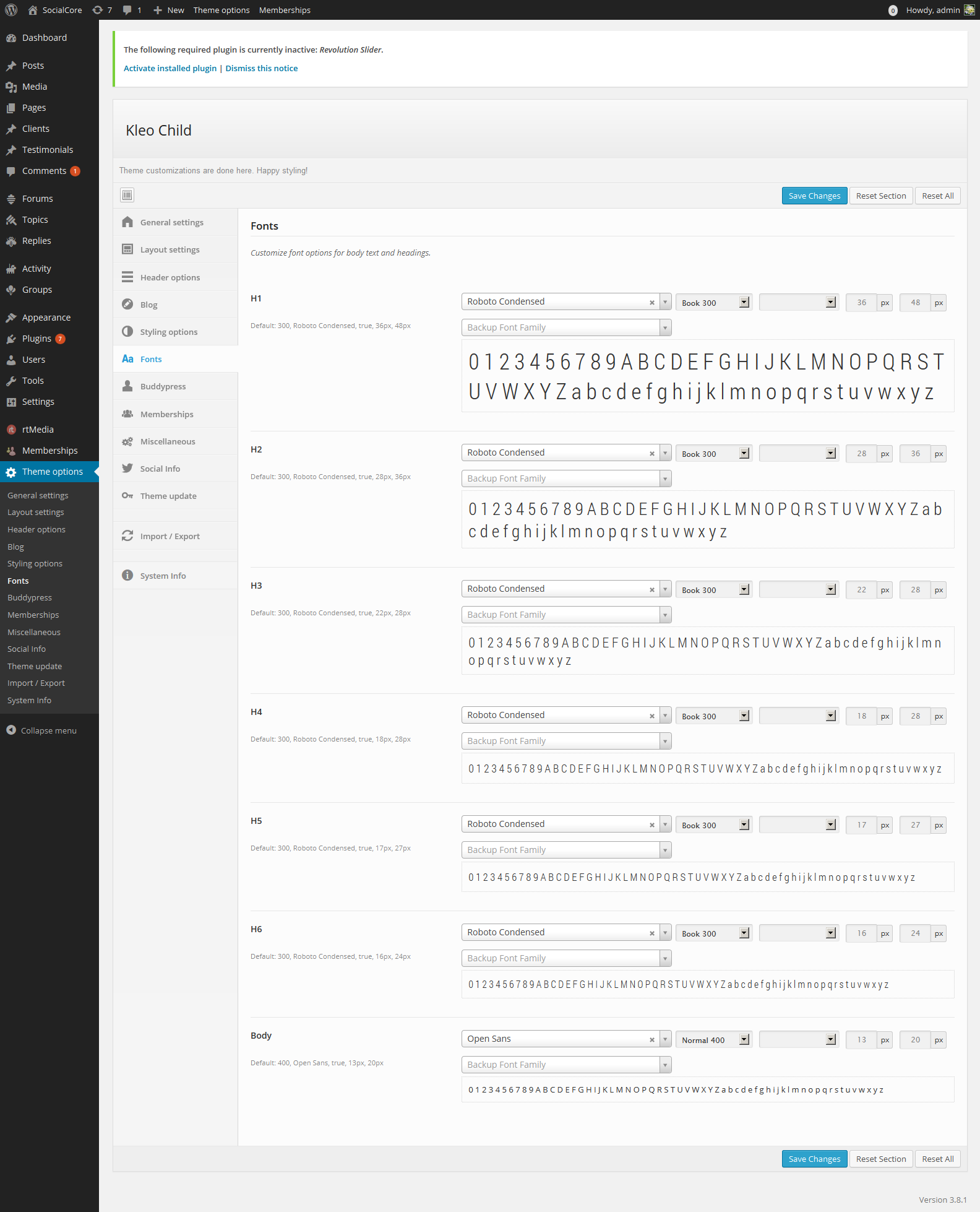Click the Social Info Twitter icon

click(127, 469)
